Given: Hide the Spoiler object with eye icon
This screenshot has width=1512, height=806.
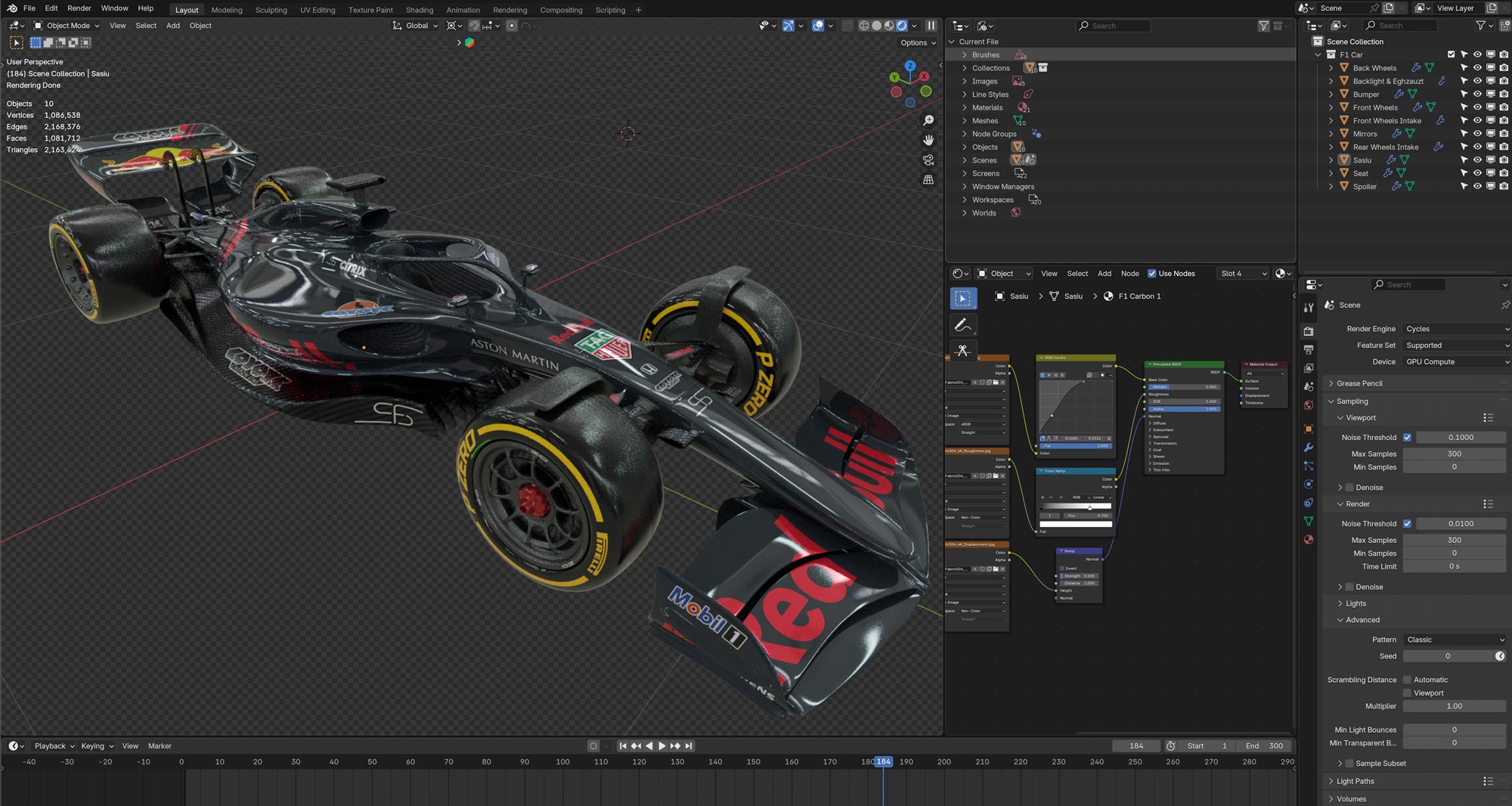Looking at the screenshot, I should click(x=1477, y=186).
